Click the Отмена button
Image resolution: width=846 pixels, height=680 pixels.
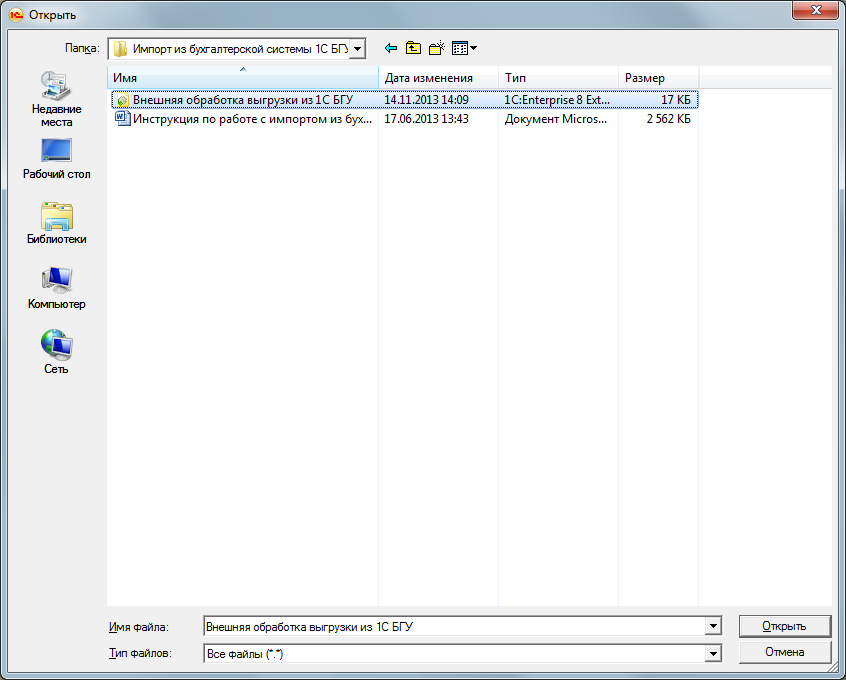(x=784, y=652)
